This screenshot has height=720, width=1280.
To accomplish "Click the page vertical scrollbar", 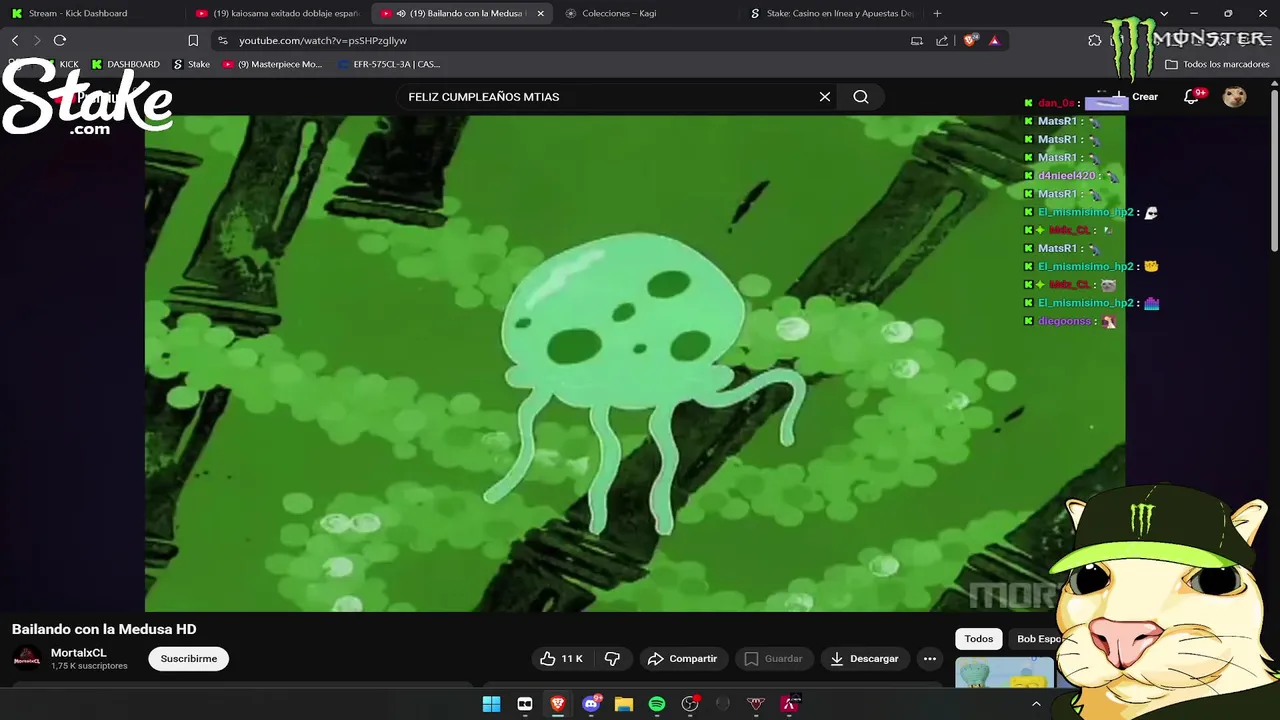I will [1274, 170].
